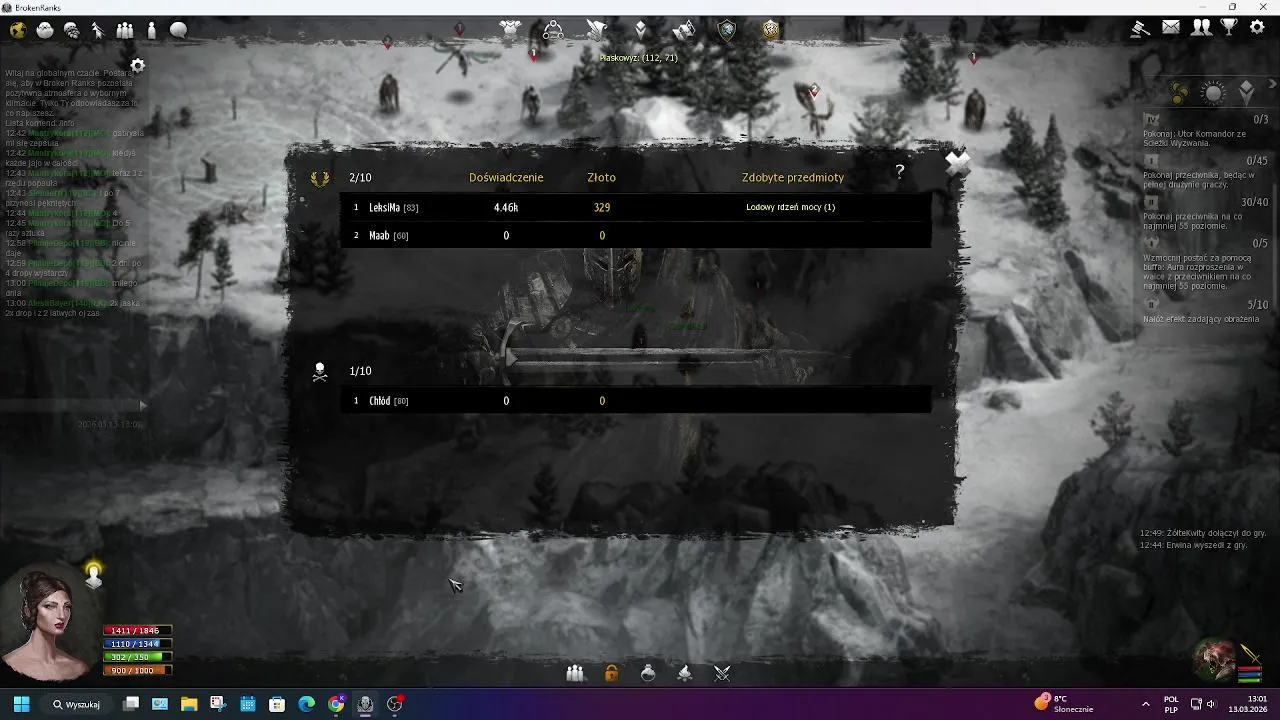Image resolution: width=1280 pixels, height=720 pixels.
Task: Click the crystal icon in quest panel
Action: [1247, 94]
